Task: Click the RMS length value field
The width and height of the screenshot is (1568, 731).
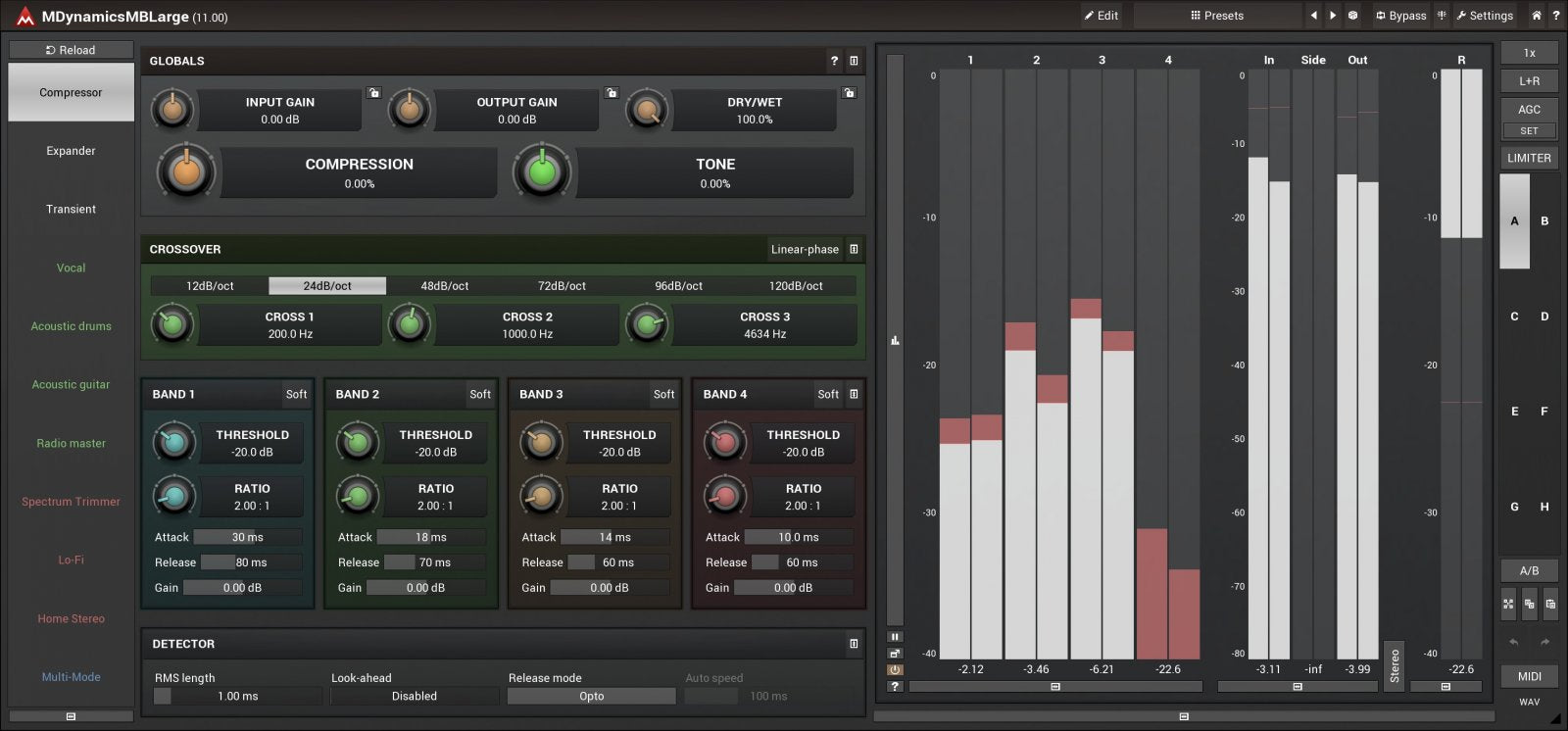Action: pos(238,696)
